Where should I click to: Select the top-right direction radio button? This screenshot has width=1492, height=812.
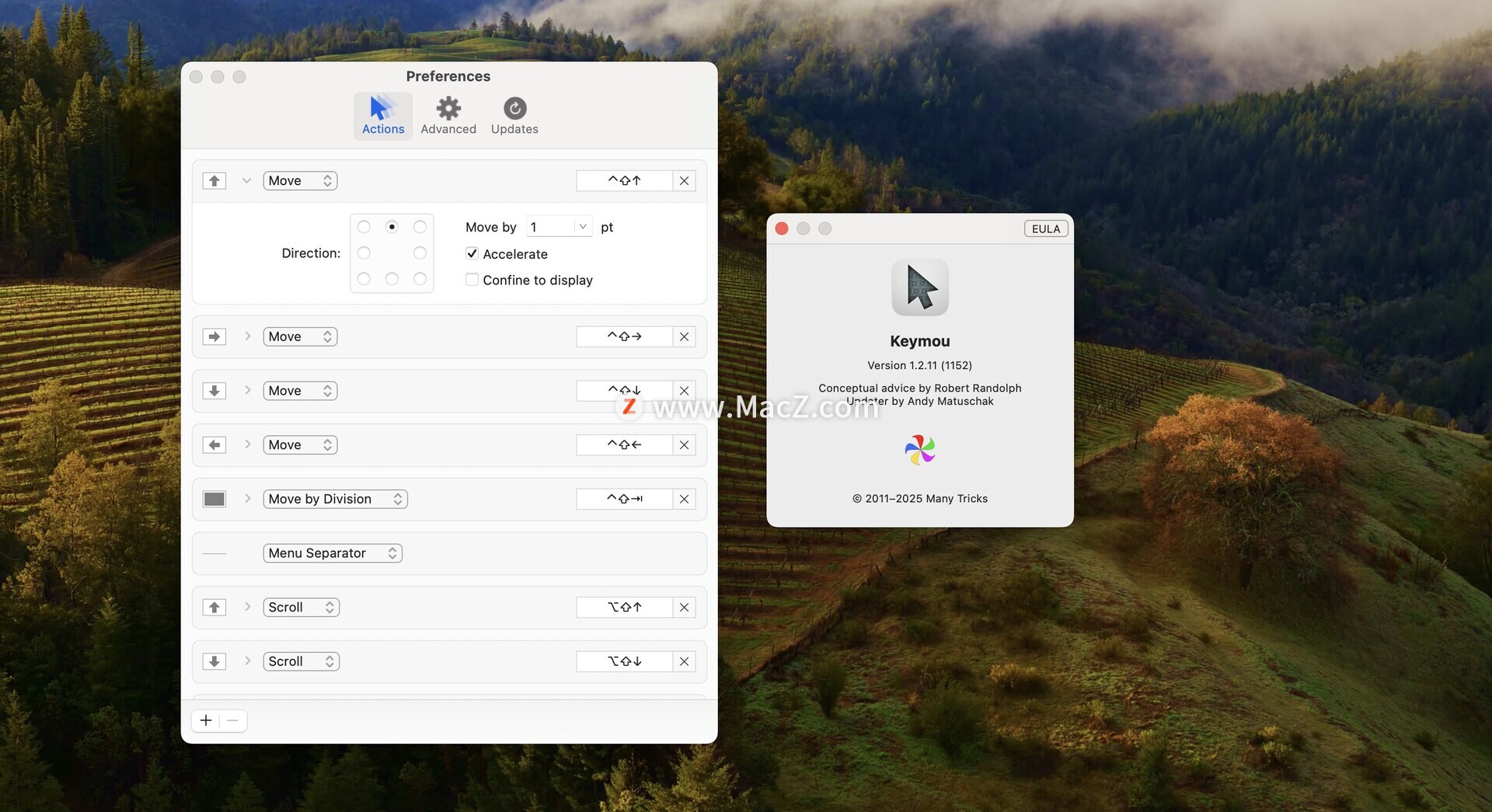tap(420, 227)
